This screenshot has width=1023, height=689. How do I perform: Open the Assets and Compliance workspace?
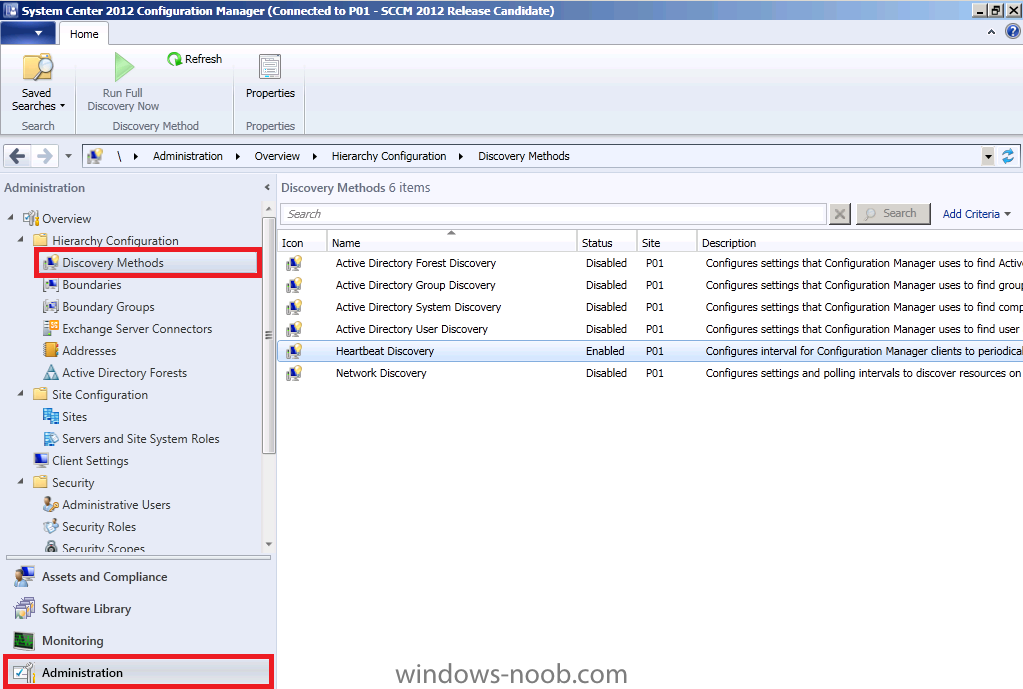coord(138,577)
